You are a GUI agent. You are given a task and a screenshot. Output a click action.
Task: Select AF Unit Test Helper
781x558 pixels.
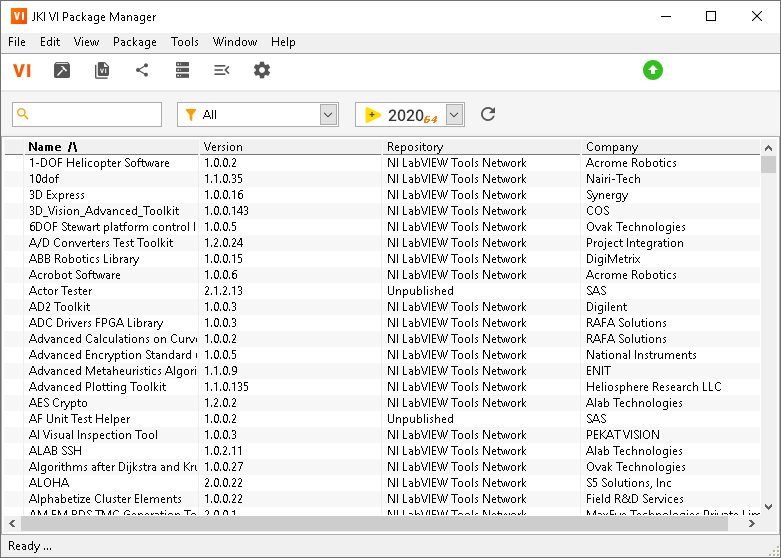pos(383,418)
